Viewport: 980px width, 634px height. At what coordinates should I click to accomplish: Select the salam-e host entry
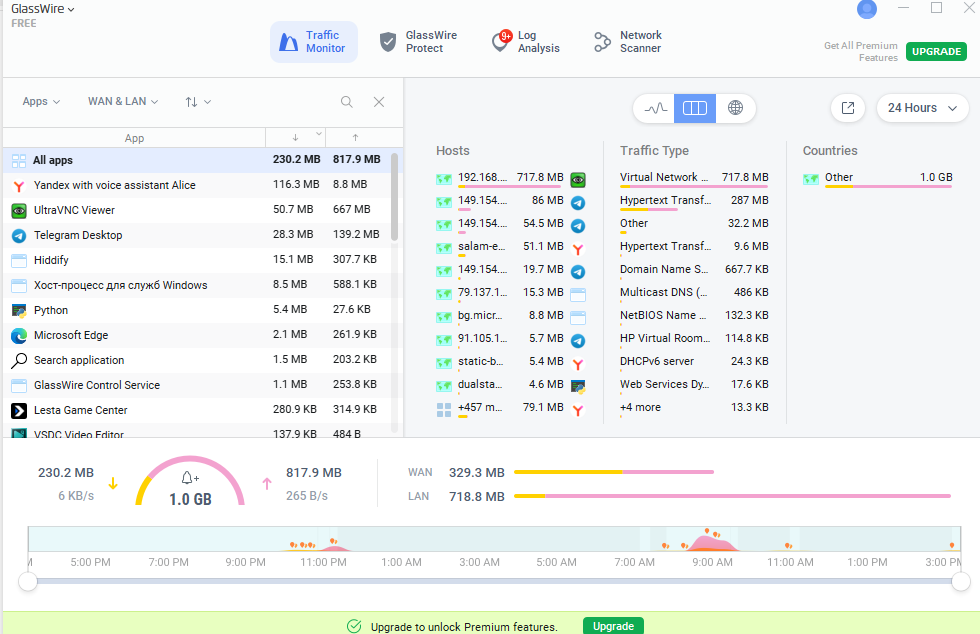coord(499,248)
